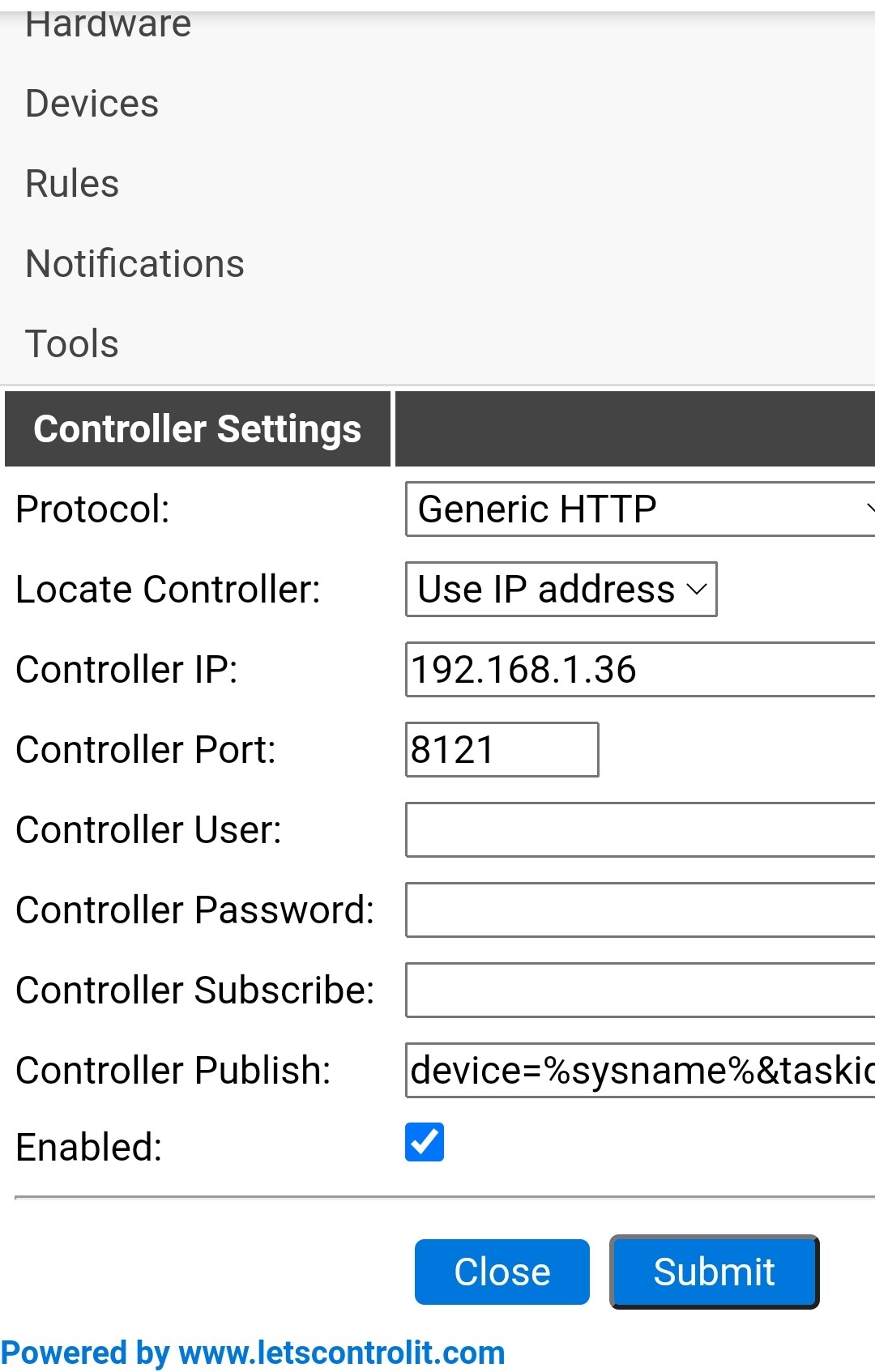Click the Controller User input box

click(x=640, y=829)
